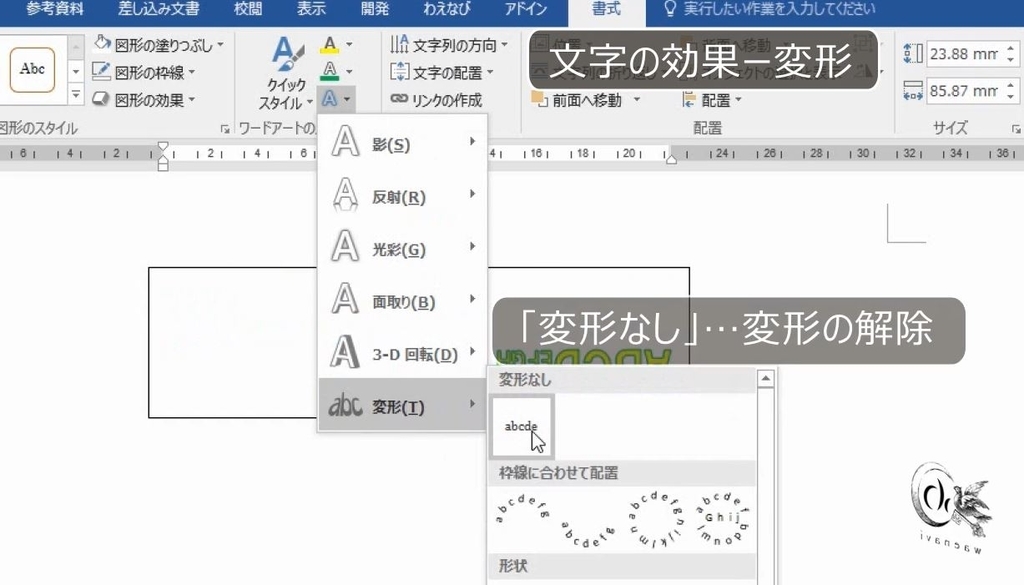This screenshot has width=1024, height=585.
Task: Click the transform gallery scroll-up arrow
Action: pos(766,379)
